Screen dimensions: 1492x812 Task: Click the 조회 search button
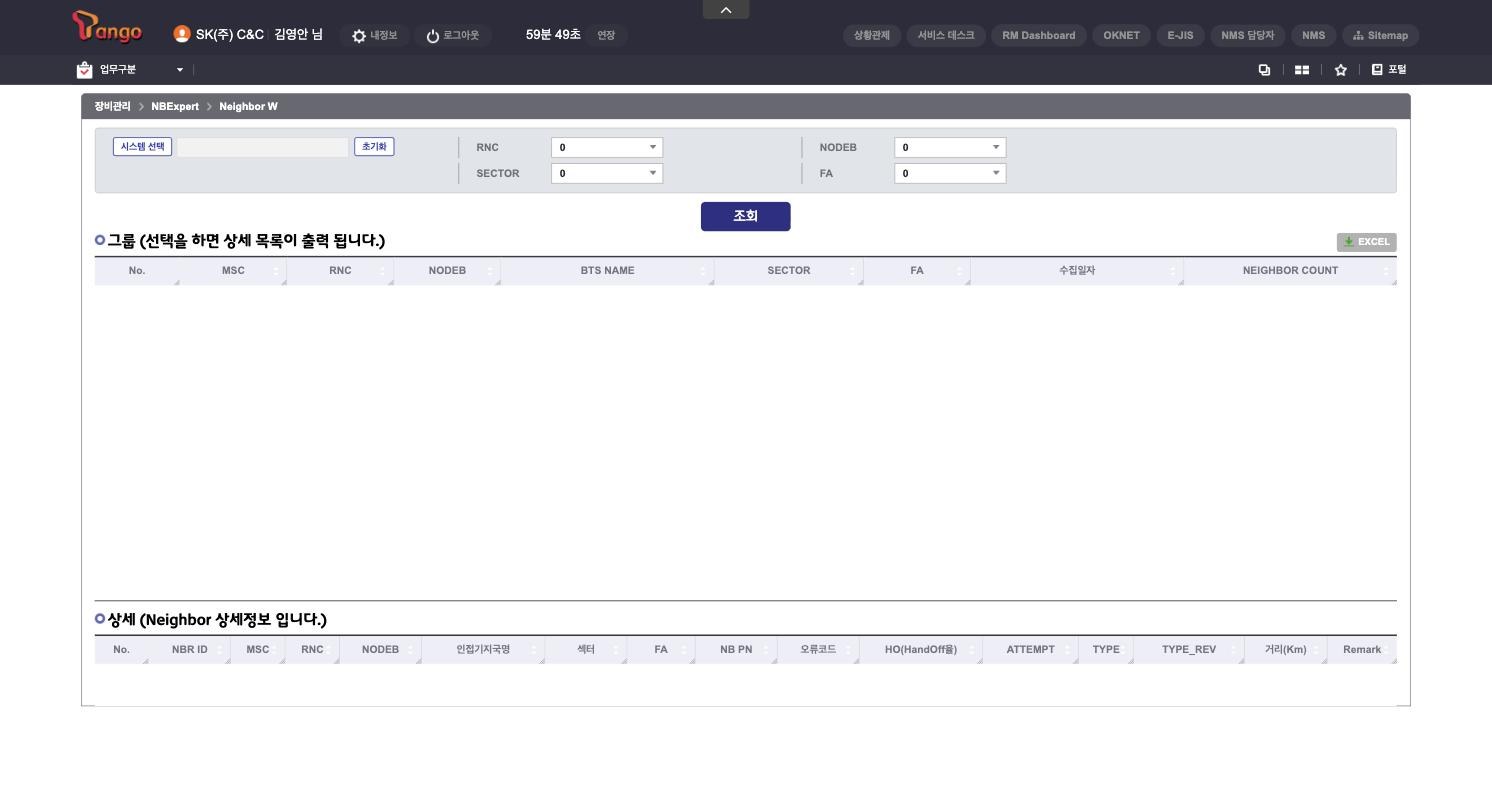tap(746, 216)
